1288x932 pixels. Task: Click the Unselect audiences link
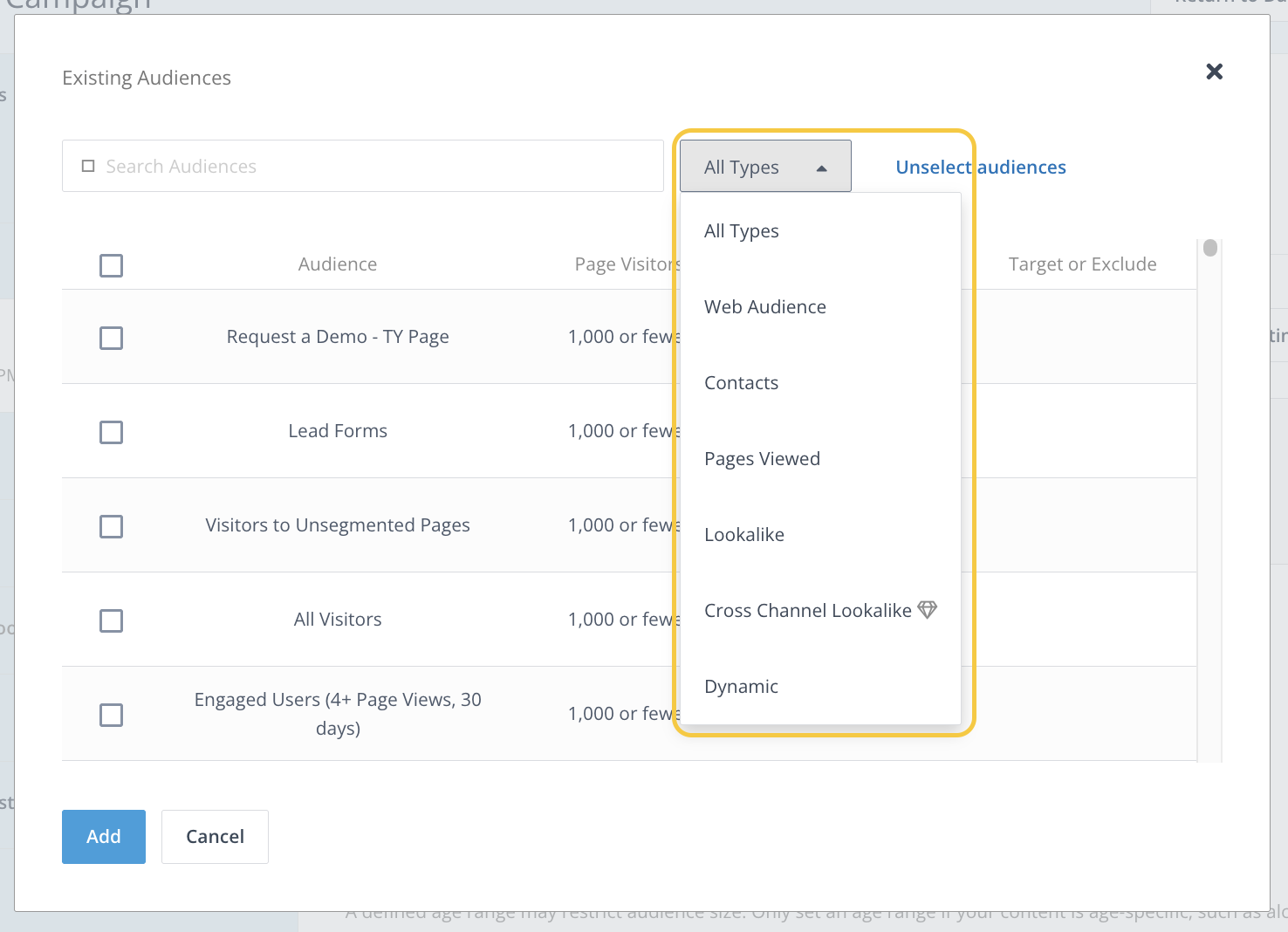(981, 168)
